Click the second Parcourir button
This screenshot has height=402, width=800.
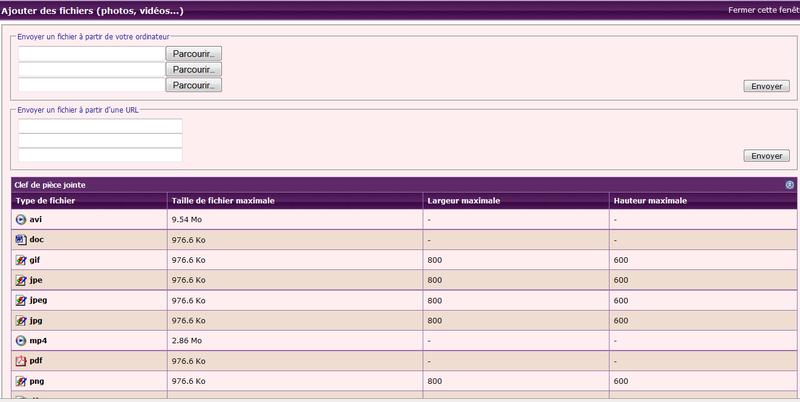(x=195, y=70)
